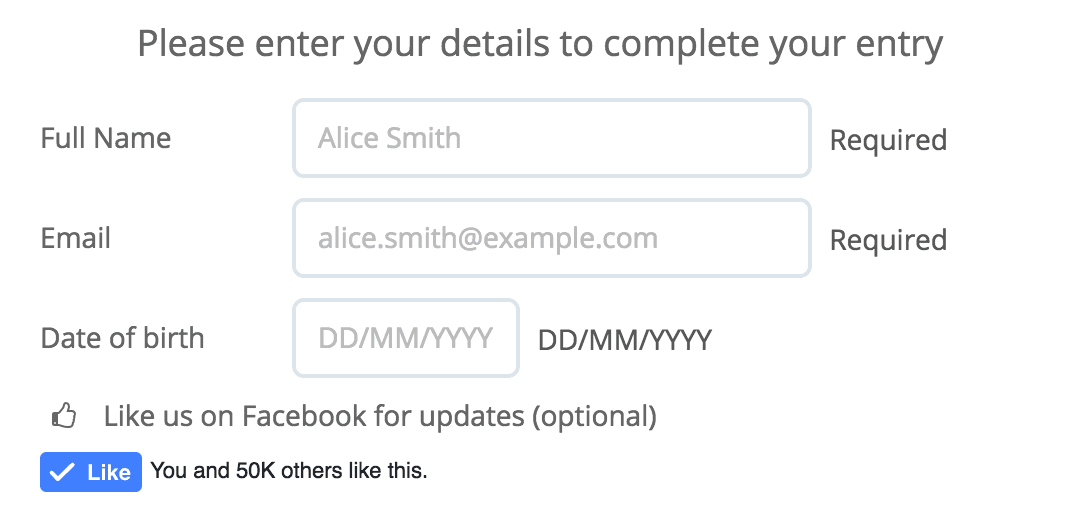This screenshot has height=514, width=1080.
Task: Click the "Date of birth" label
Action: pos(122,338)
